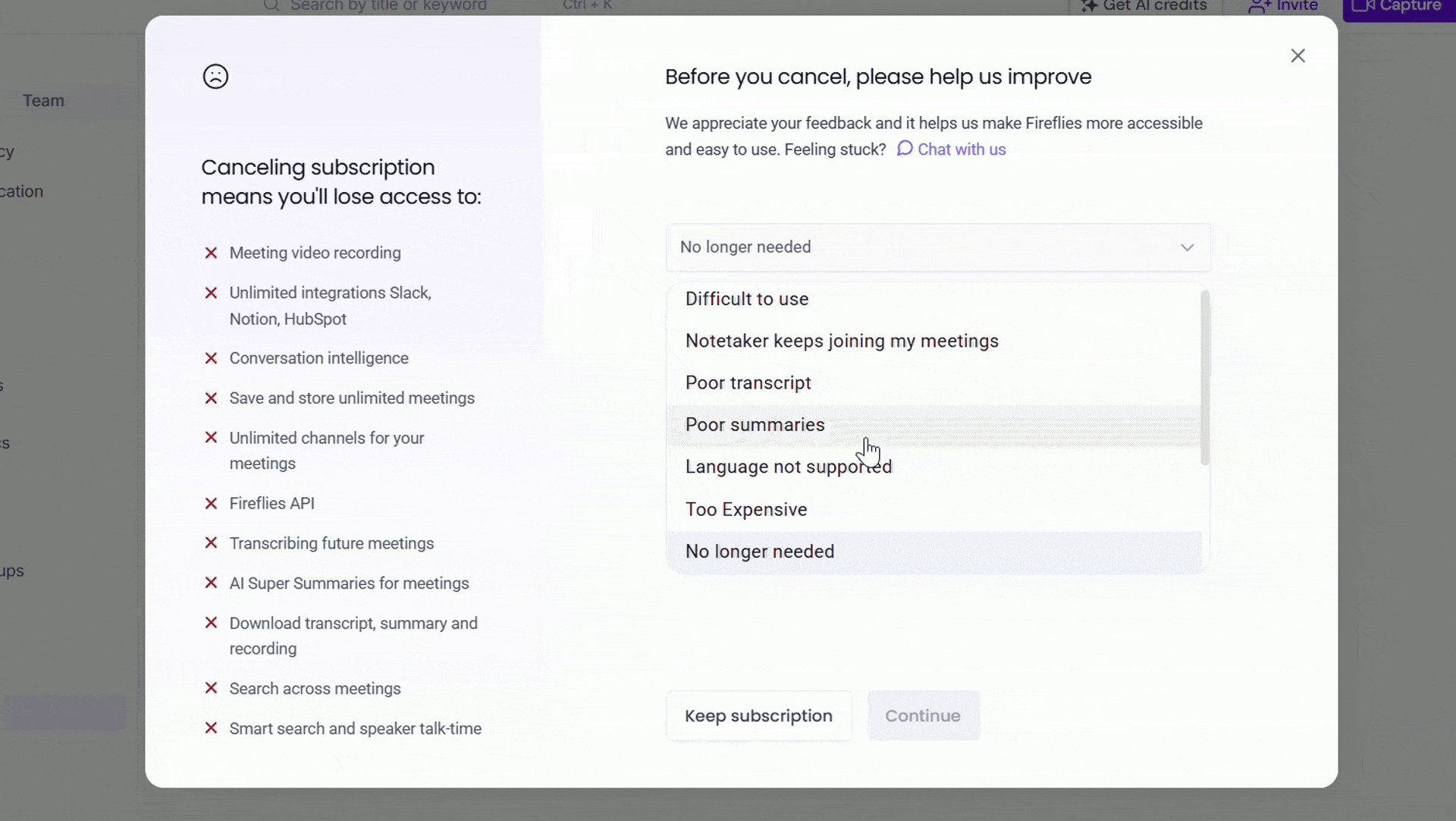Click the red X beside Smart search

click(x=211, y=728)
